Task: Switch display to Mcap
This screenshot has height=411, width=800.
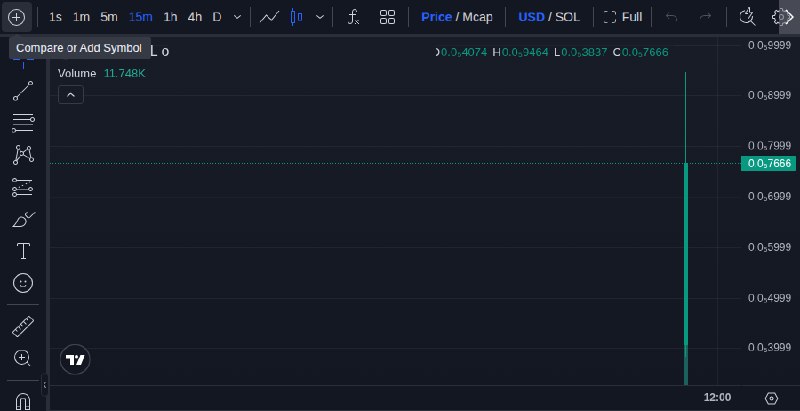Action: [478, 17]
